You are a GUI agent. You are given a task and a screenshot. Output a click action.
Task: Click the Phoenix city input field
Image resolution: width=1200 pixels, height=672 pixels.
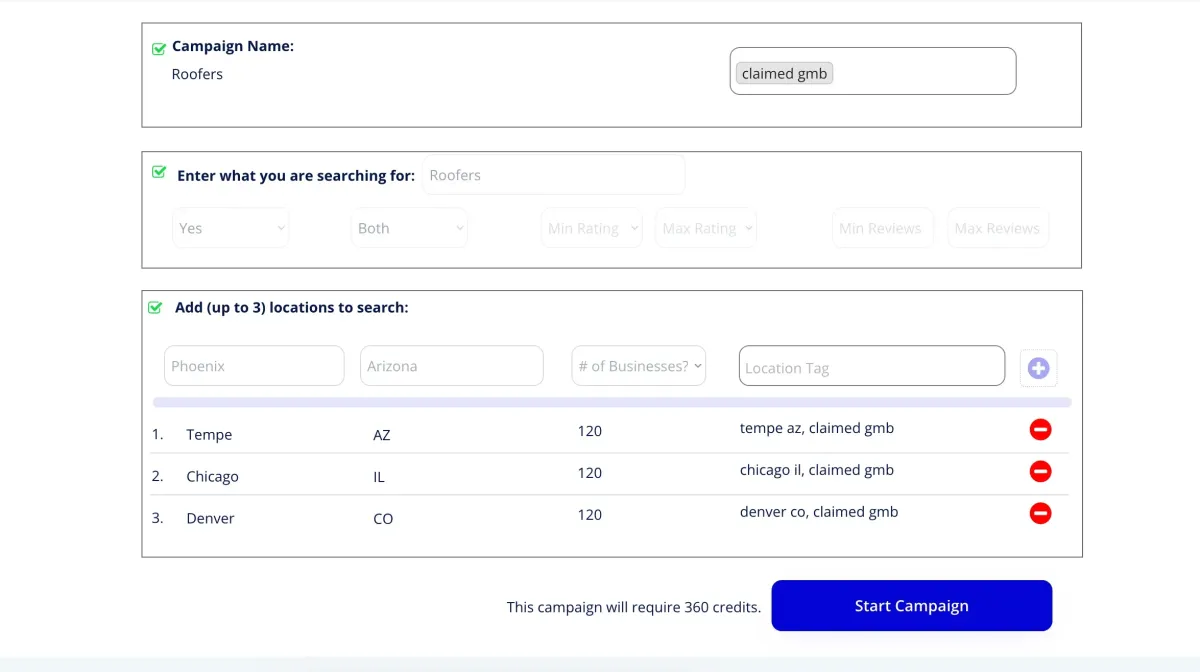coord(254,366)
